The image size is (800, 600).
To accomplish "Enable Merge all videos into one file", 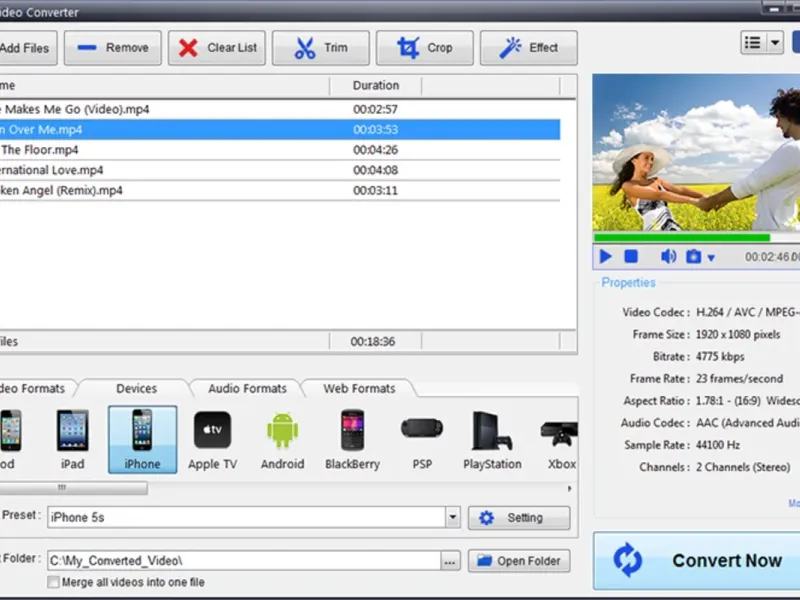I will 54,582.
